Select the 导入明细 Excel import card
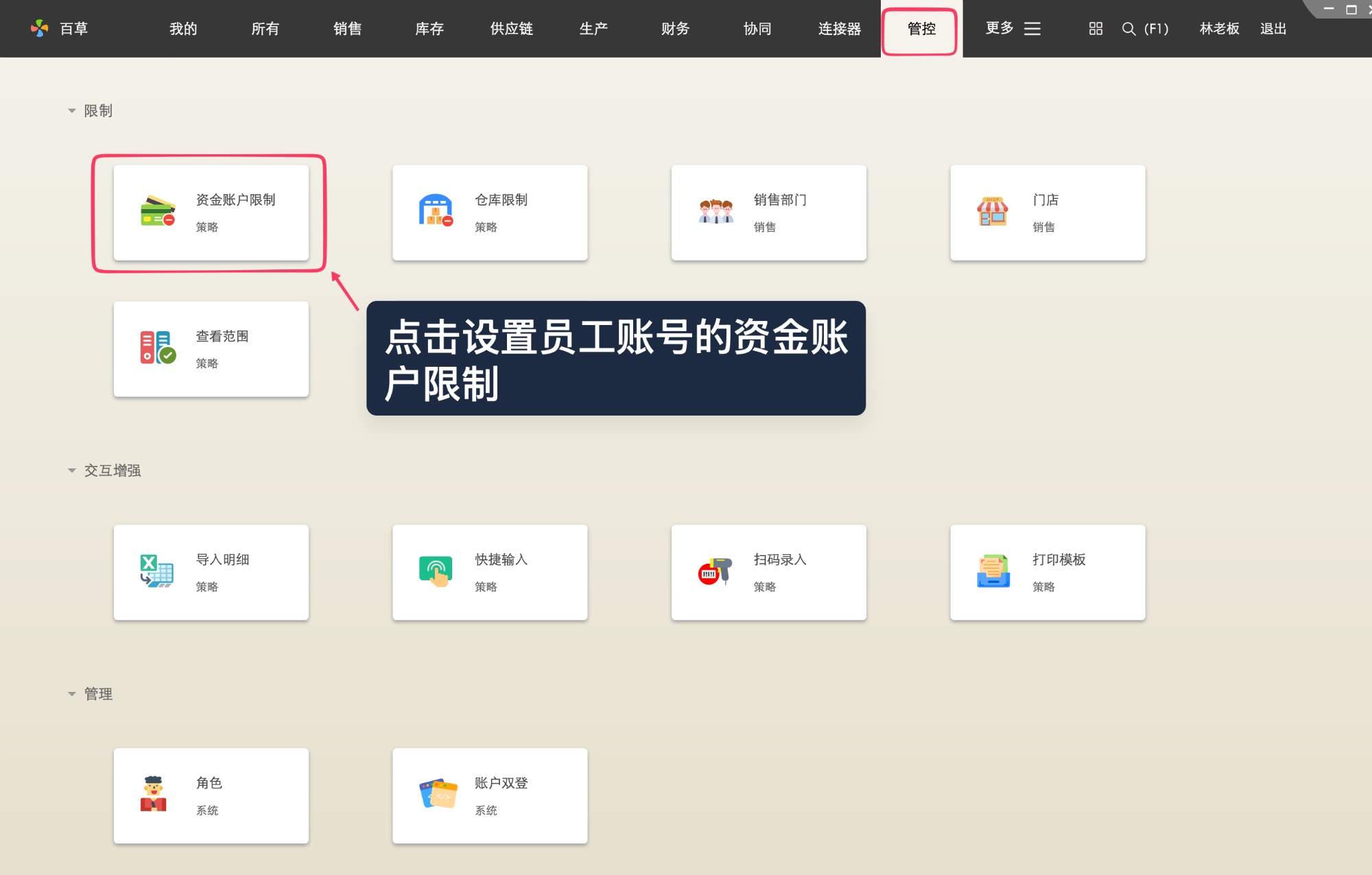1372x875 pixels. [211, 573]
